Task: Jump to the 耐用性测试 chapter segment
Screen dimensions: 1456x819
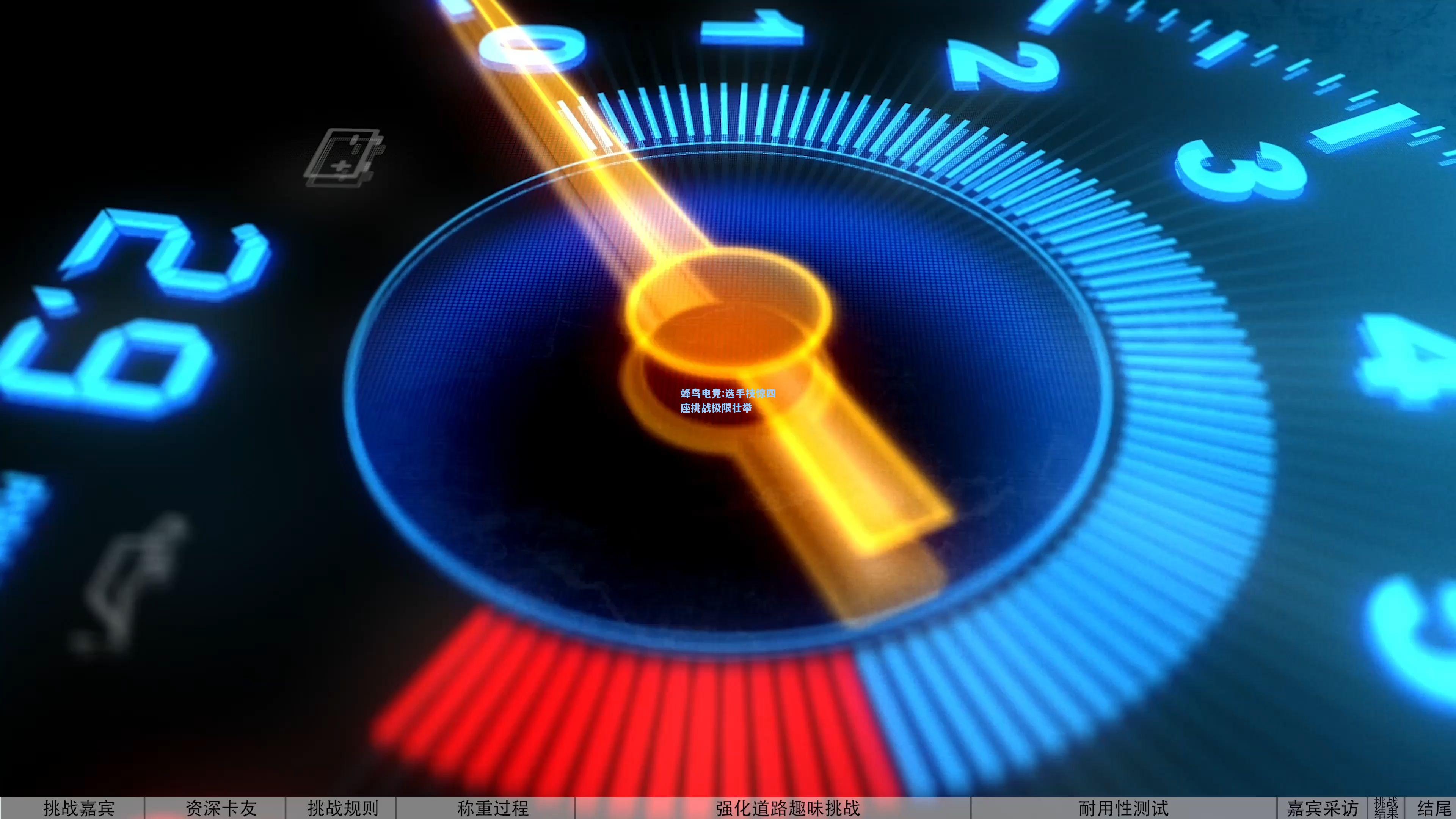Action: click(x=1123, y=808)
